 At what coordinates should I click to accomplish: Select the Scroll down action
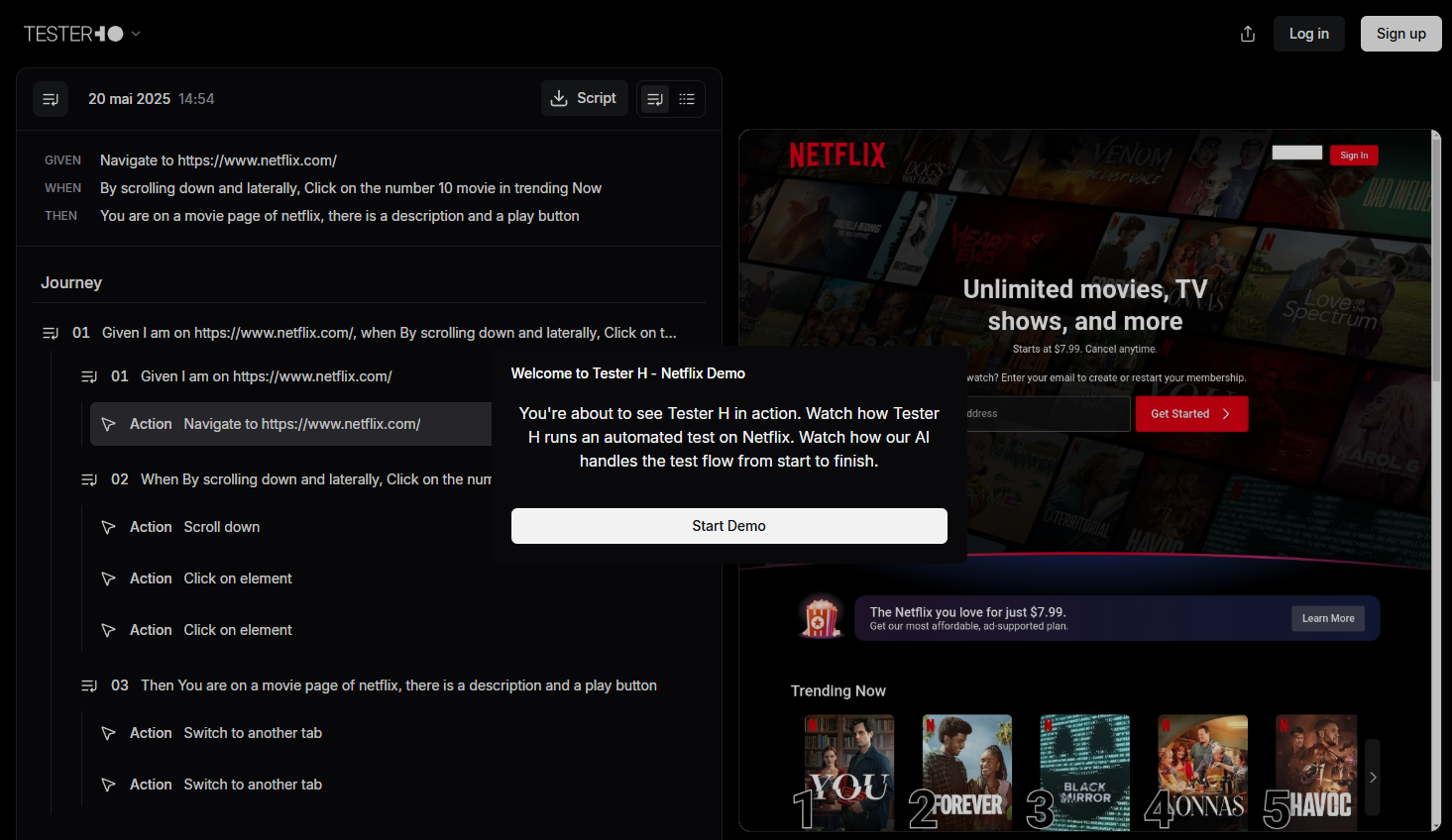point(221,527)
